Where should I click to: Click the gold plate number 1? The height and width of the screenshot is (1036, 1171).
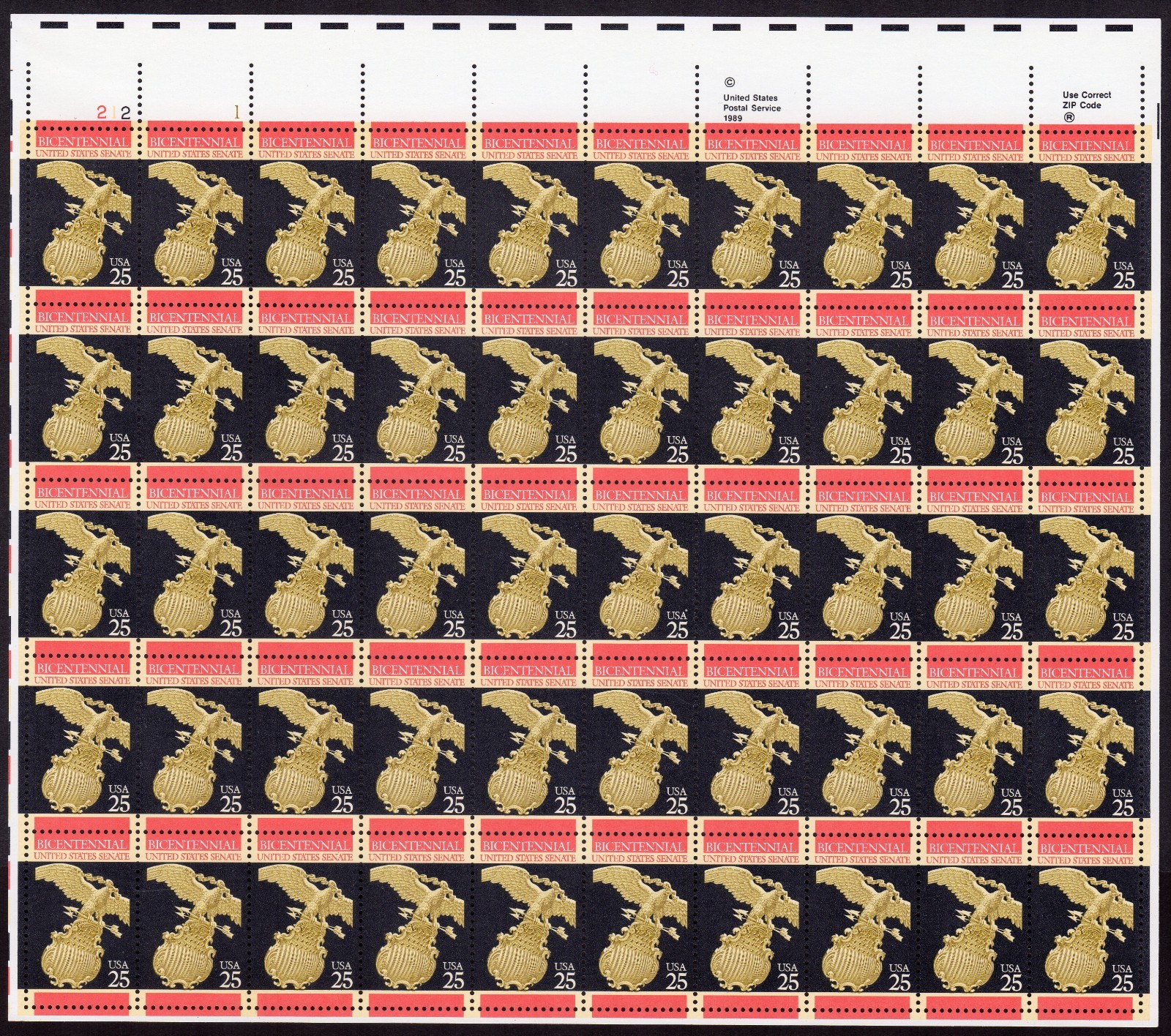click(236, 112)
